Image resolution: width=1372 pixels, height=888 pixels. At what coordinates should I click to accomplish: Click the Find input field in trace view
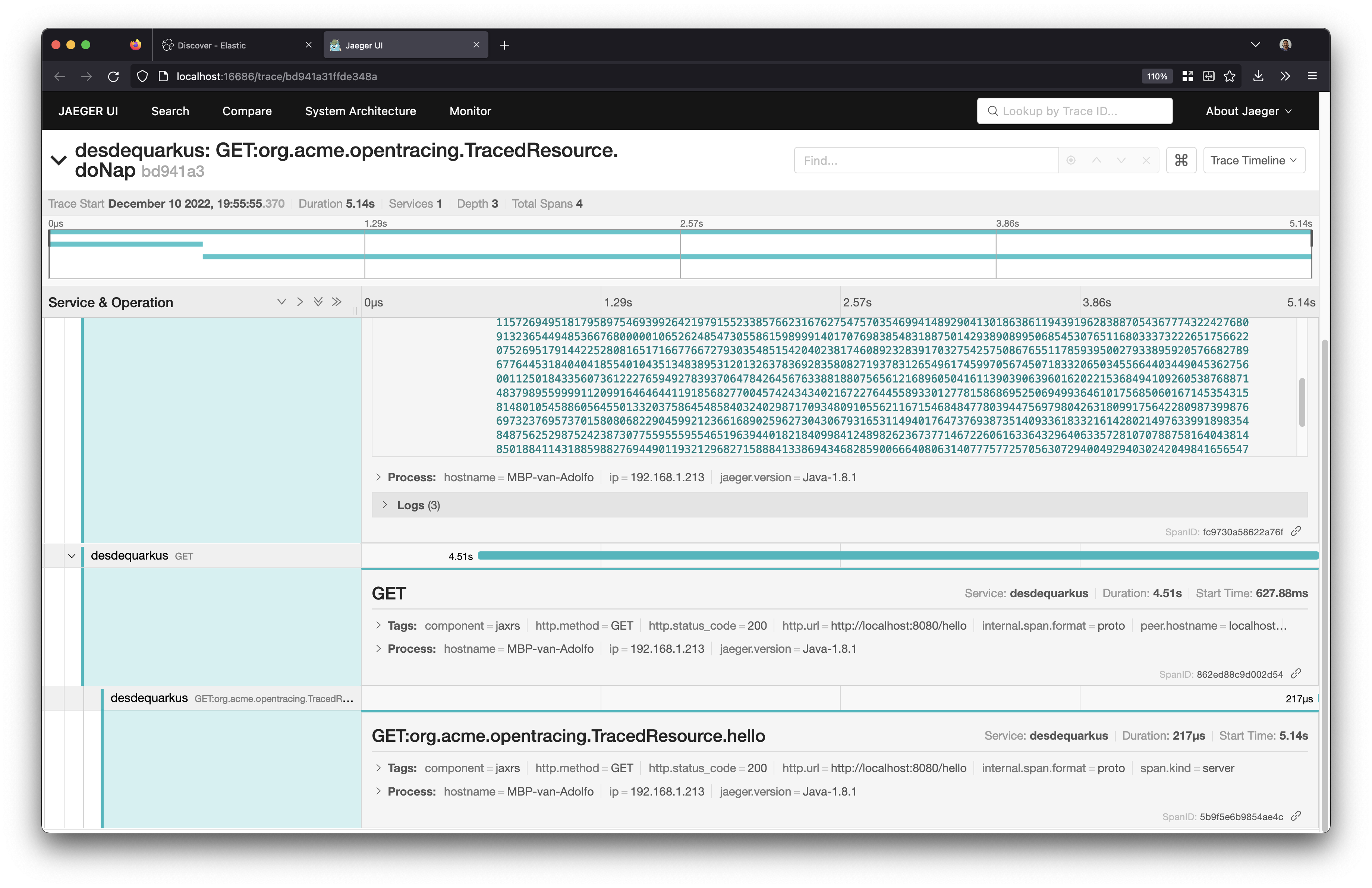(924, 160)
